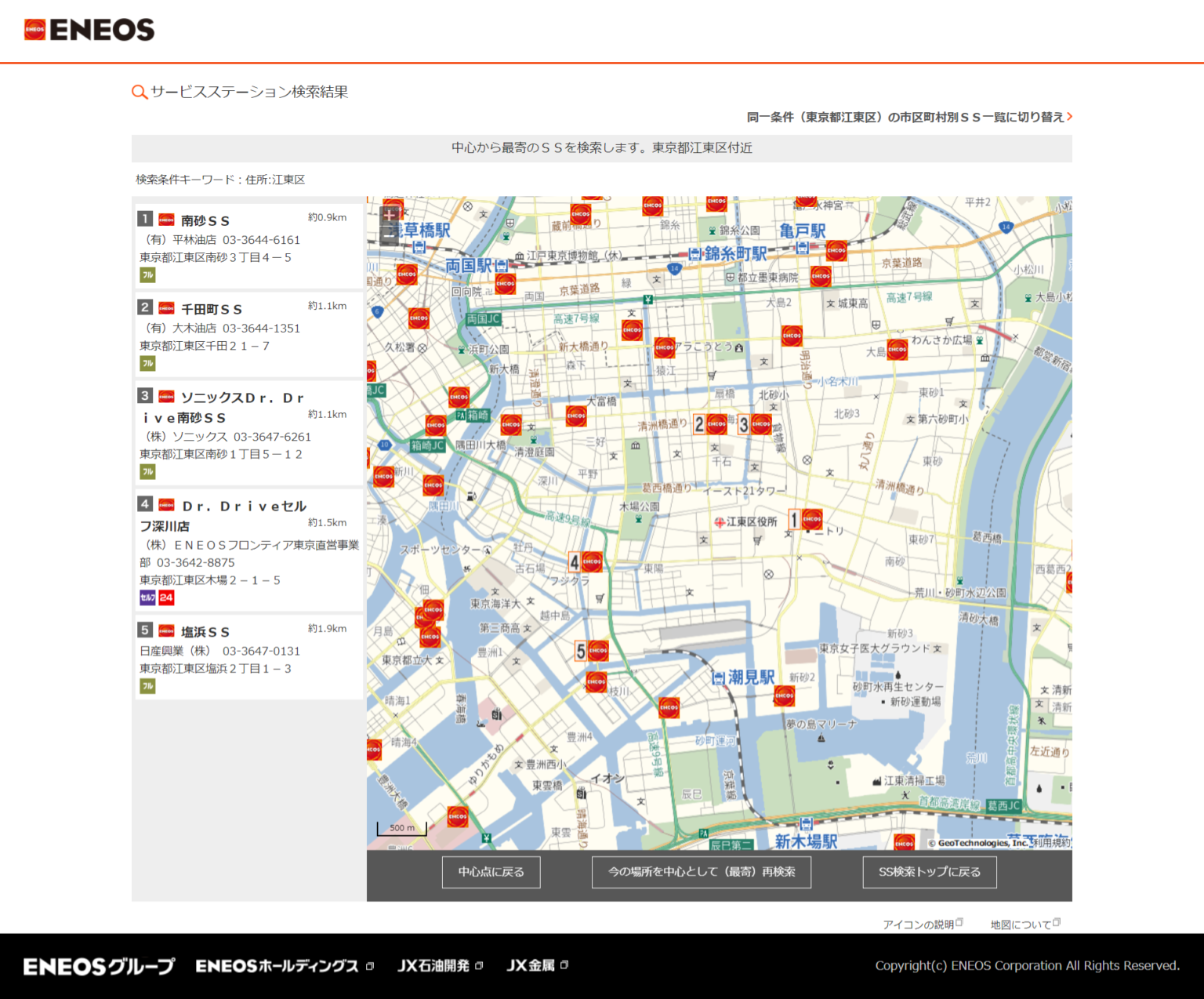Click map marker numbered 5 near 塩浜
This screenshot has width=1204, height=999.
[598, 650]
